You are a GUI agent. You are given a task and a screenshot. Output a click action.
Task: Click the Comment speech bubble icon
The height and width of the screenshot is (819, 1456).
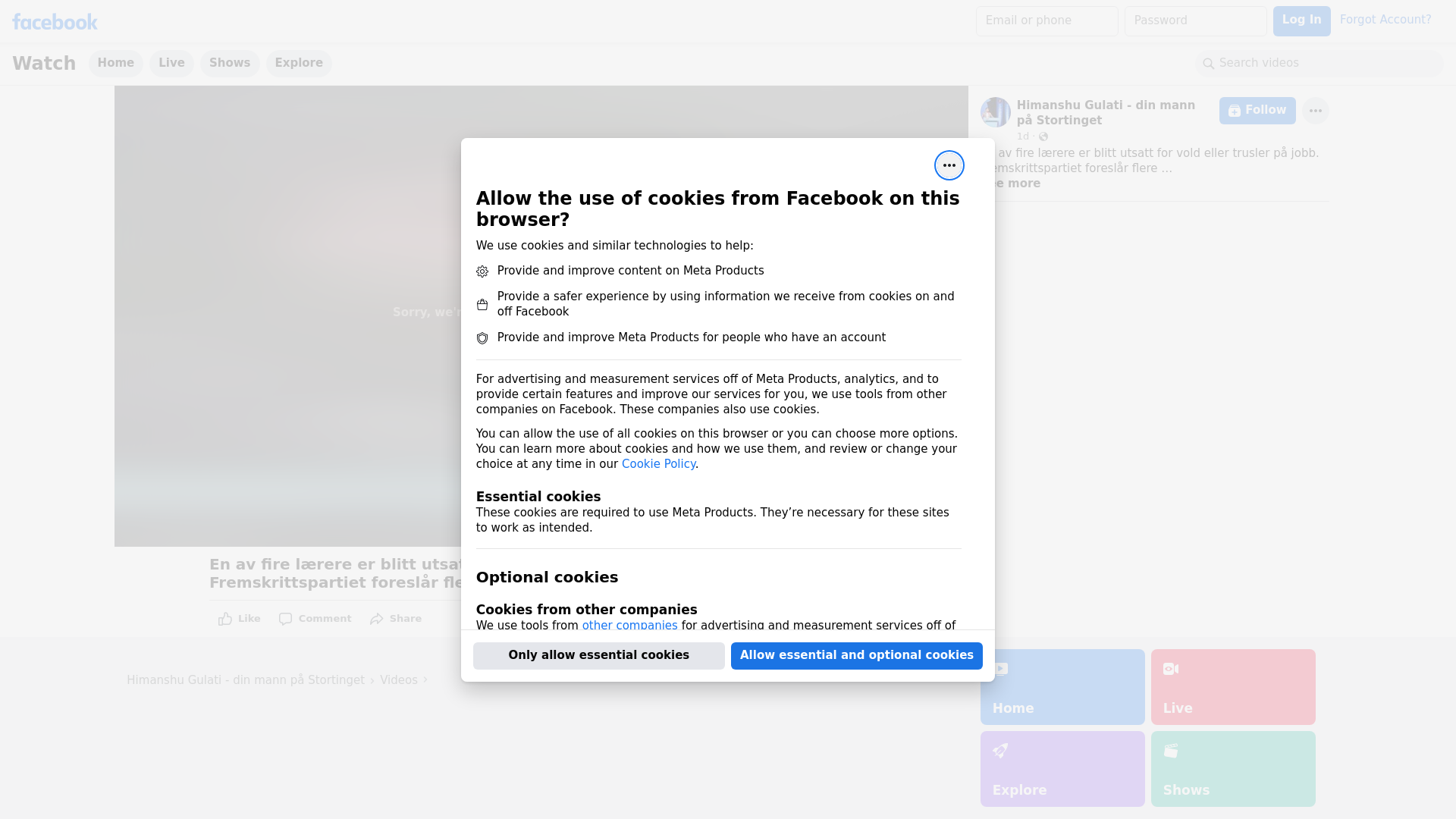point(285,619)
